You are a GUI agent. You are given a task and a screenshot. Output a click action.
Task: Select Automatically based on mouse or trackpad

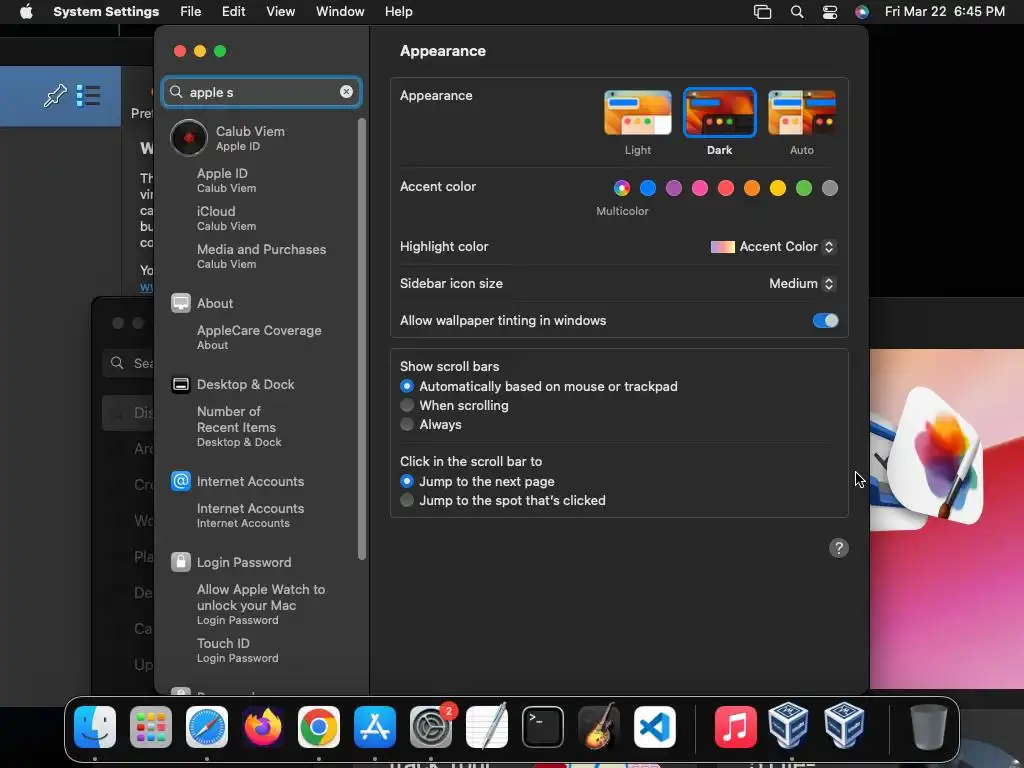pos(407,386)
